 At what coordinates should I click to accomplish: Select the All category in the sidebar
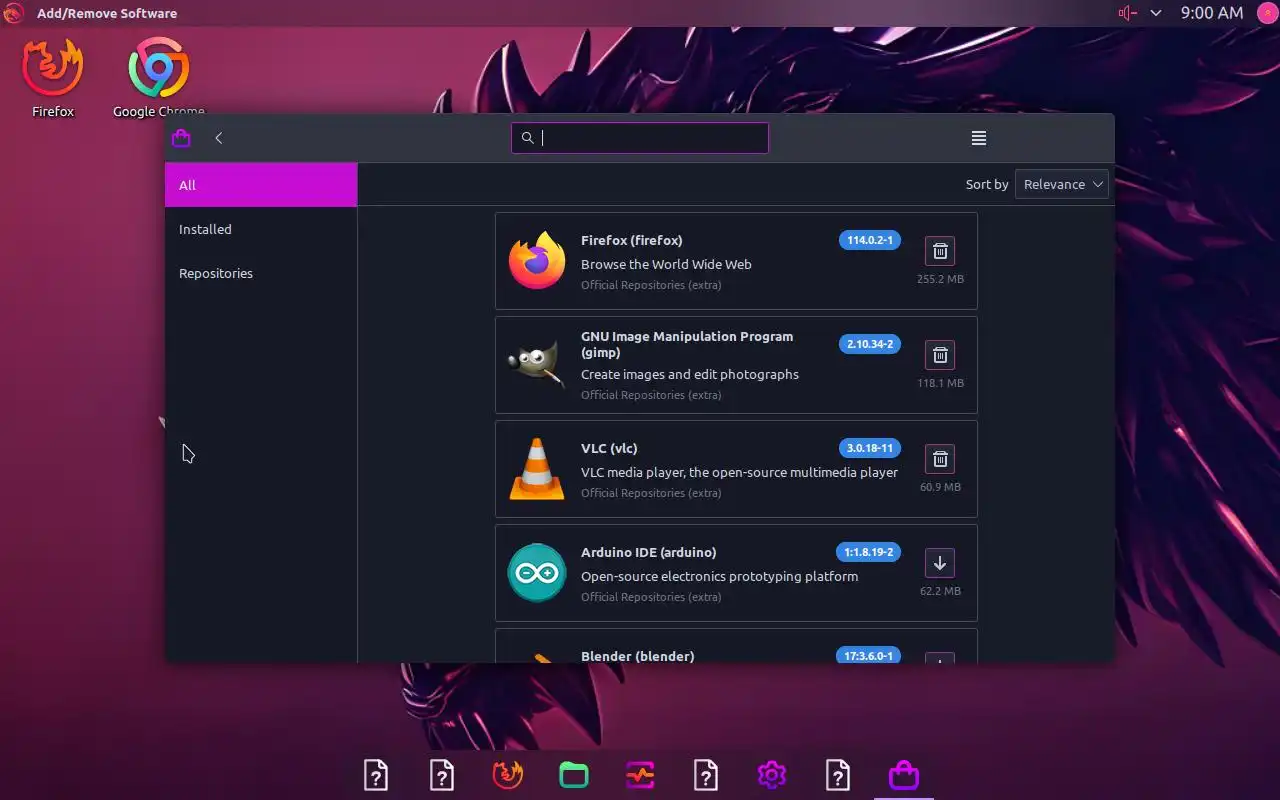pos(261,185)
